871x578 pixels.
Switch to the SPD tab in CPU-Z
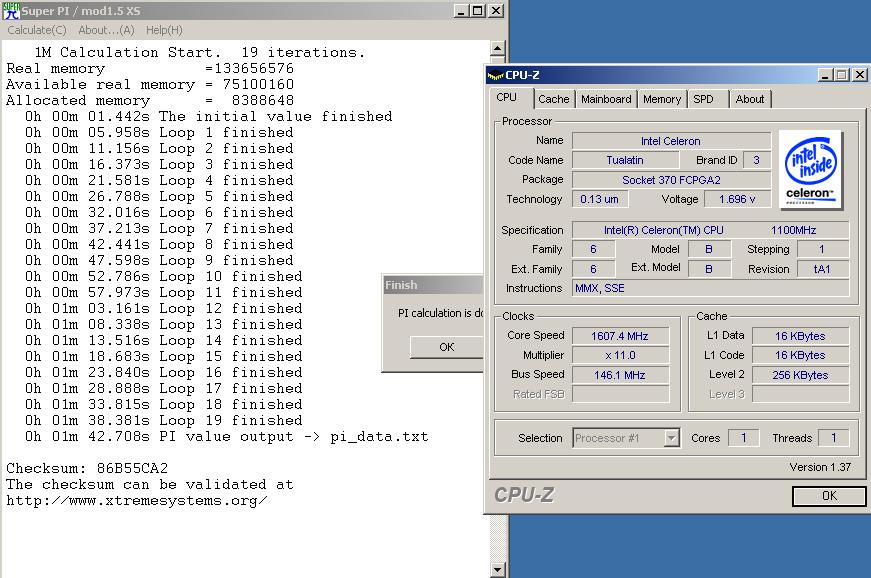coord(703,99)
